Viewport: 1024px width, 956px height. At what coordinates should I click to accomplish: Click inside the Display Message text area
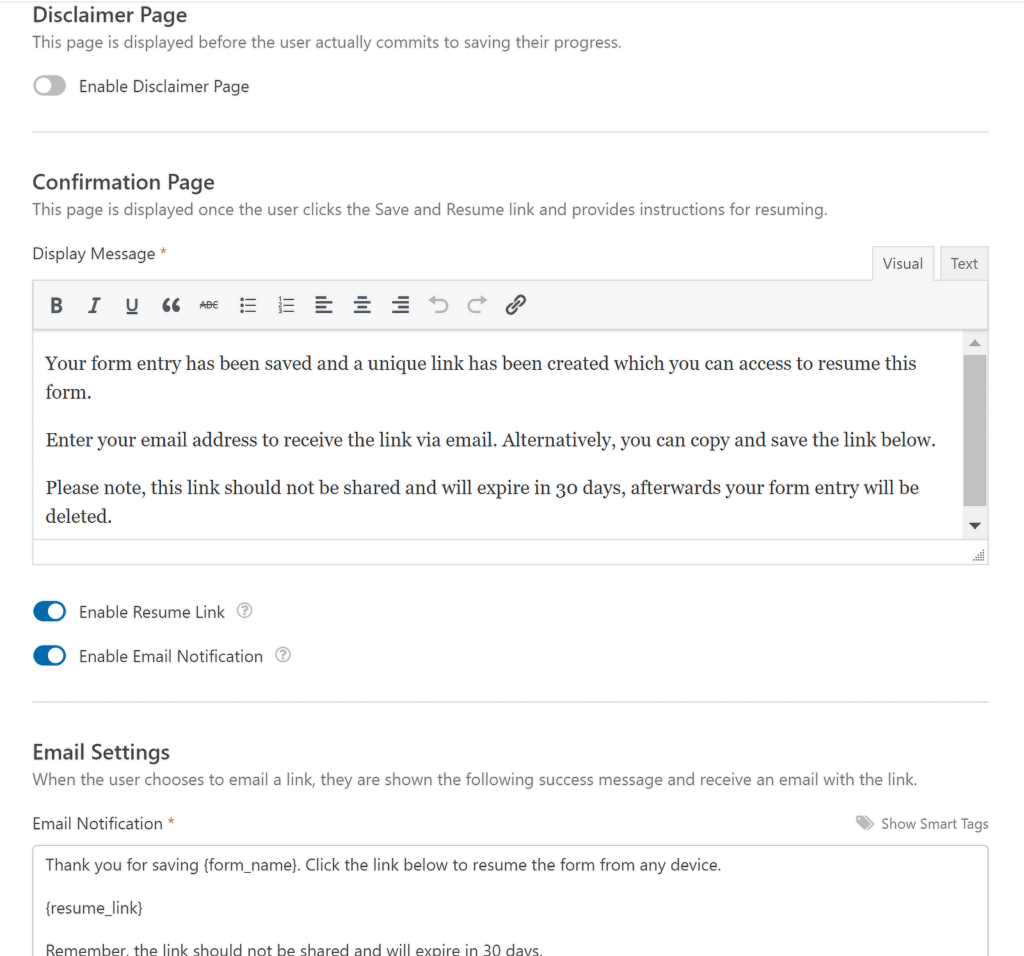coord(498,435)
